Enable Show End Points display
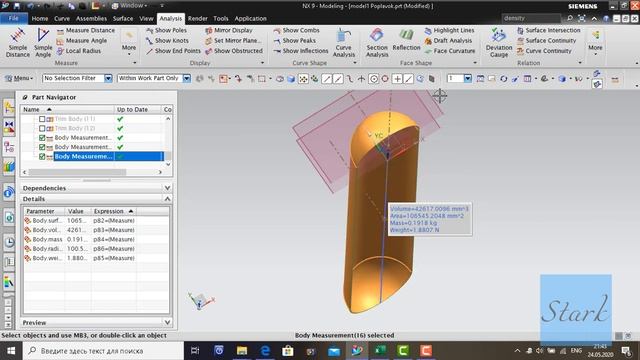This screenshot has height=360, width=640. [x=173, y=51]
